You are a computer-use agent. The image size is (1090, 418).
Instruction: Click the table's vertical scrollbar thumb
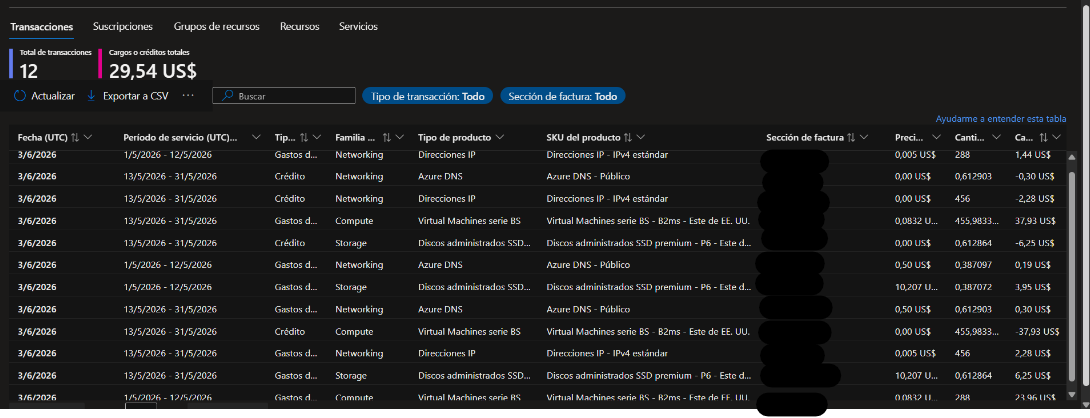(x=1072, y=275)
